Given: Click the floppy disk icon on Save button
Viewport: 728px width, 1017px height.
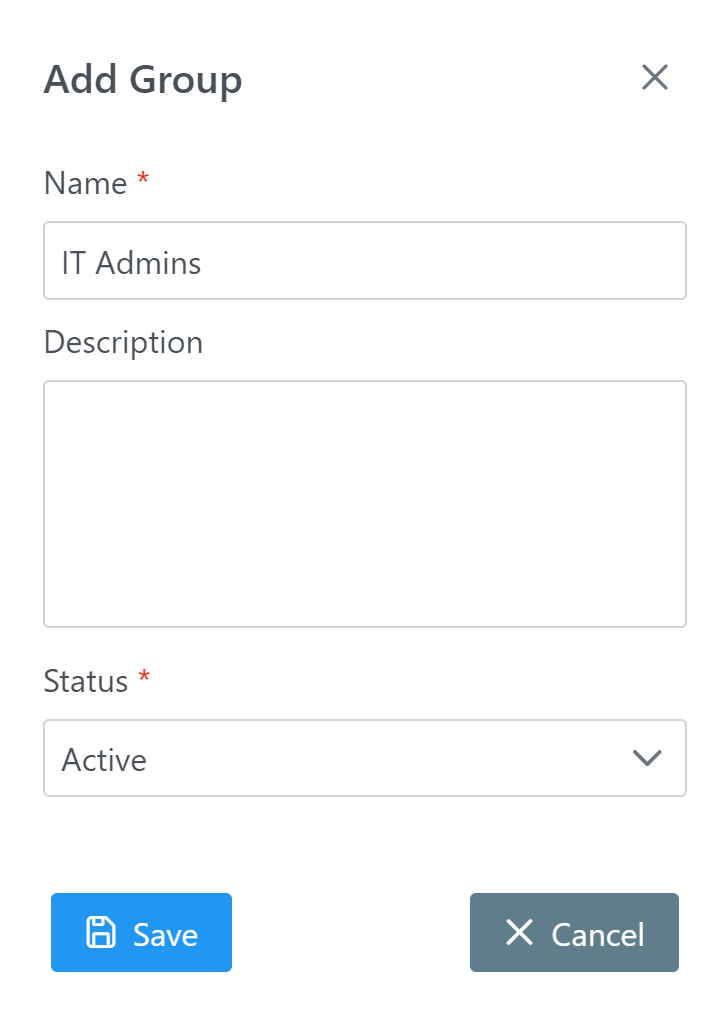Looking at the screenshot, I should click(100, 932).
